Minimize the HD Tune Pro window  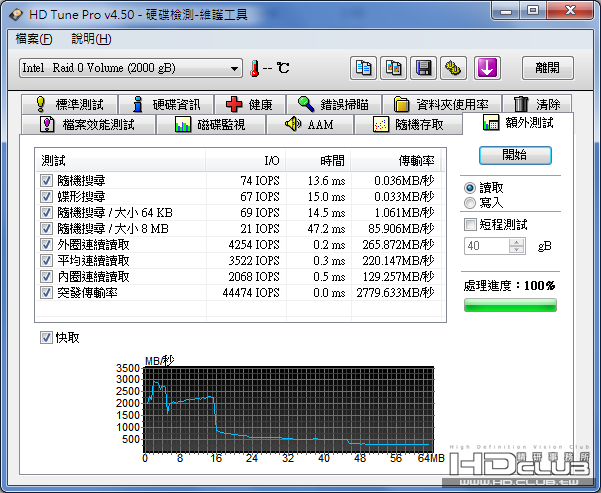(506, 11)
